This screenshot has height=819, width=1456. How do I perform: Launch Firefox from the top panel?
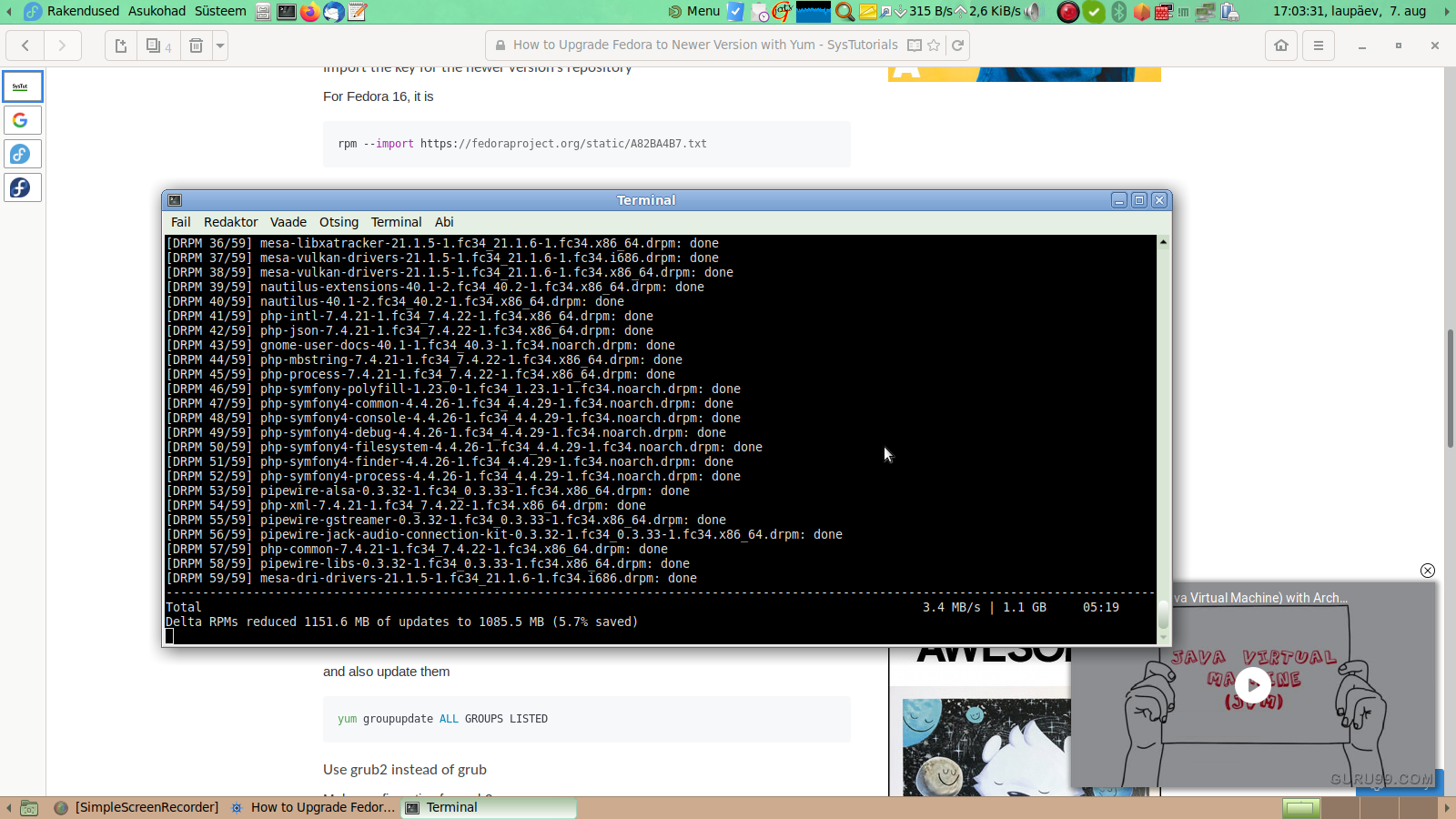point(310,12)
